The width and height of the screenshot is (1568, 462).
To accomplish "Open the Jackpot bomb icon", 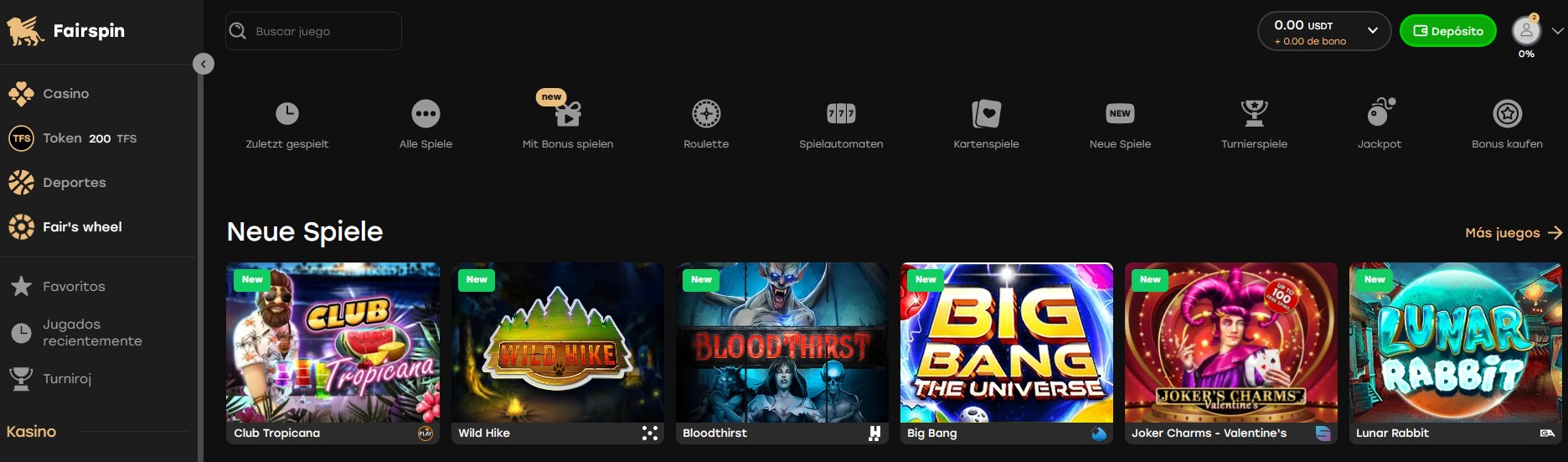I will [x=1380, y=112].
